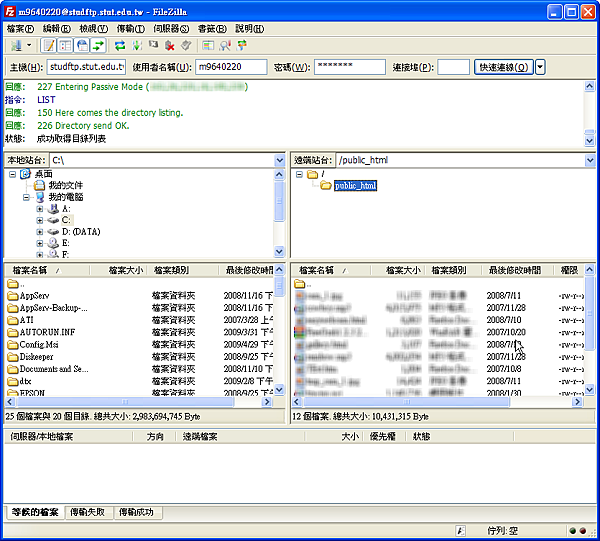This screenshot has height=541, width=600.
Task: Reconnect to last server icon
Action: coord(186,46)
